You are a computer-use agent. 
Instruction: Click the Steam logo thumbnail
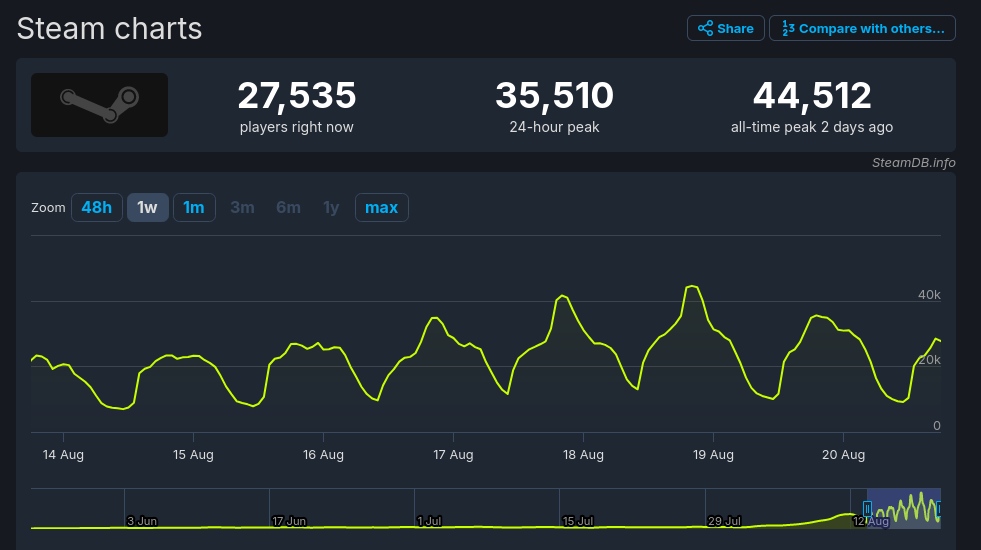[99, 105]
